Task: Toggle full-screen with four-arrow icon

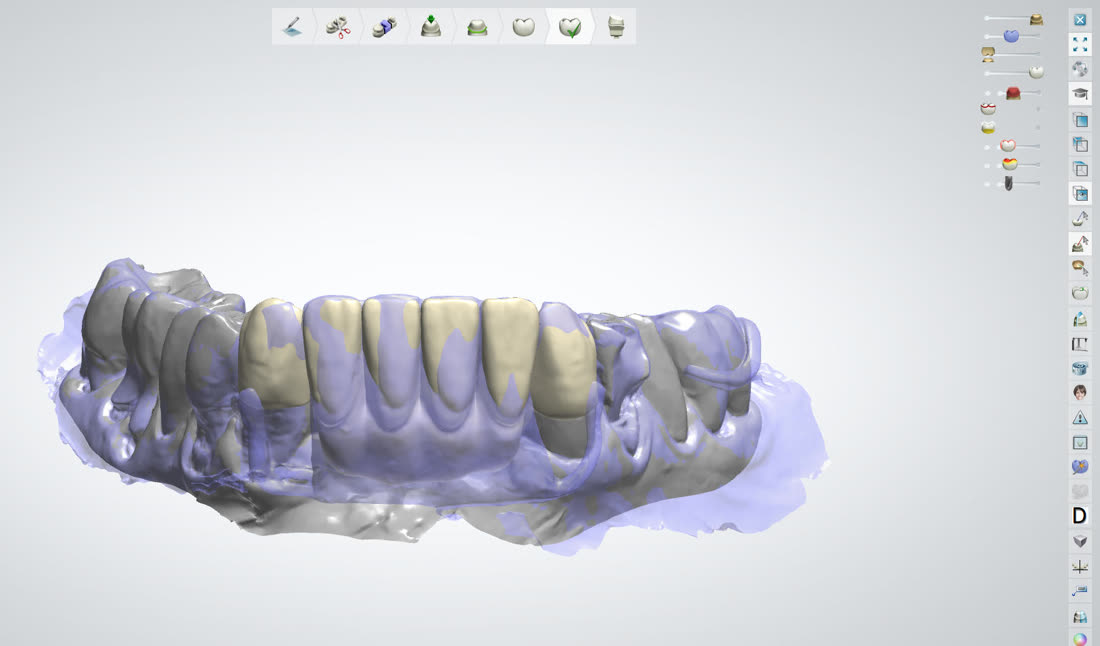Action: (x=1080, y=44)
